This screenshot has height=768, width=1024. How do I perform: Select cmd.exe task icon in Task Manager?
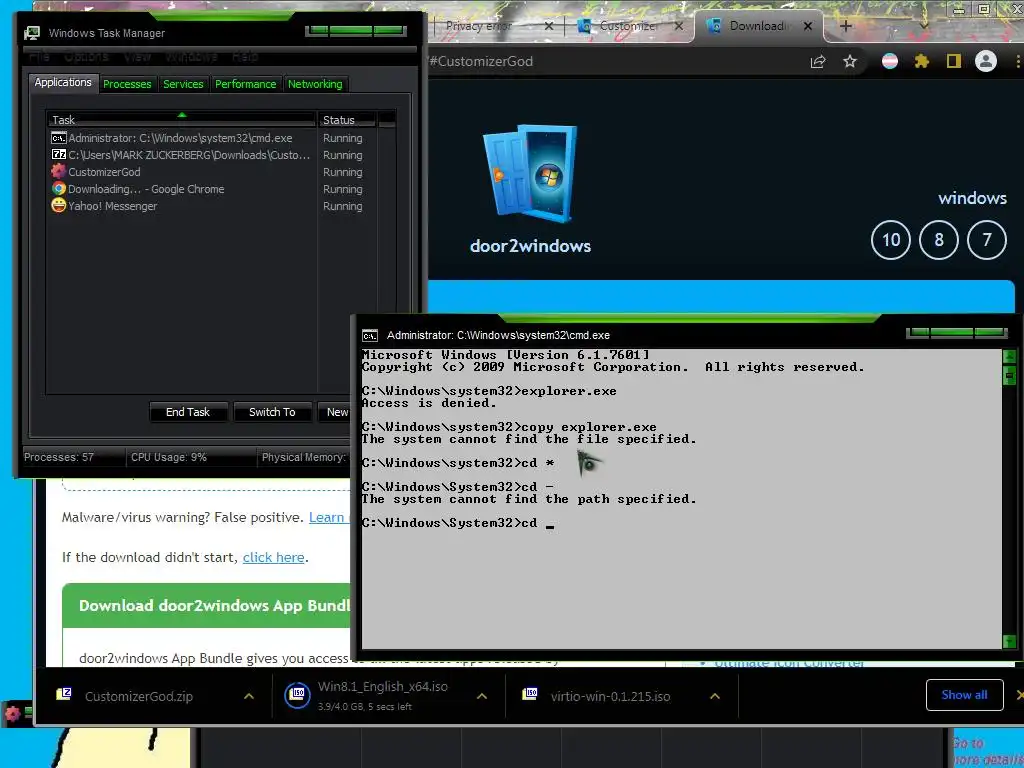pos(59,138)
